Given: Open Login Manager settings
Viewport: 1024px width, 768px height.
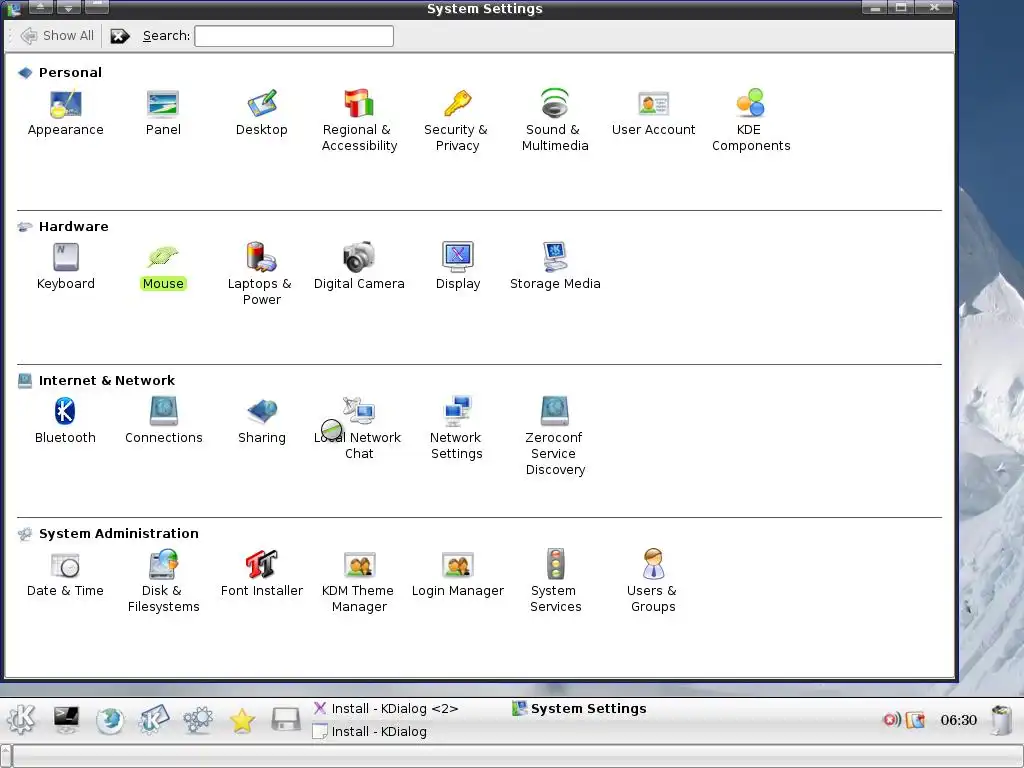Looking at the screenshot, I should click(457, 574).
